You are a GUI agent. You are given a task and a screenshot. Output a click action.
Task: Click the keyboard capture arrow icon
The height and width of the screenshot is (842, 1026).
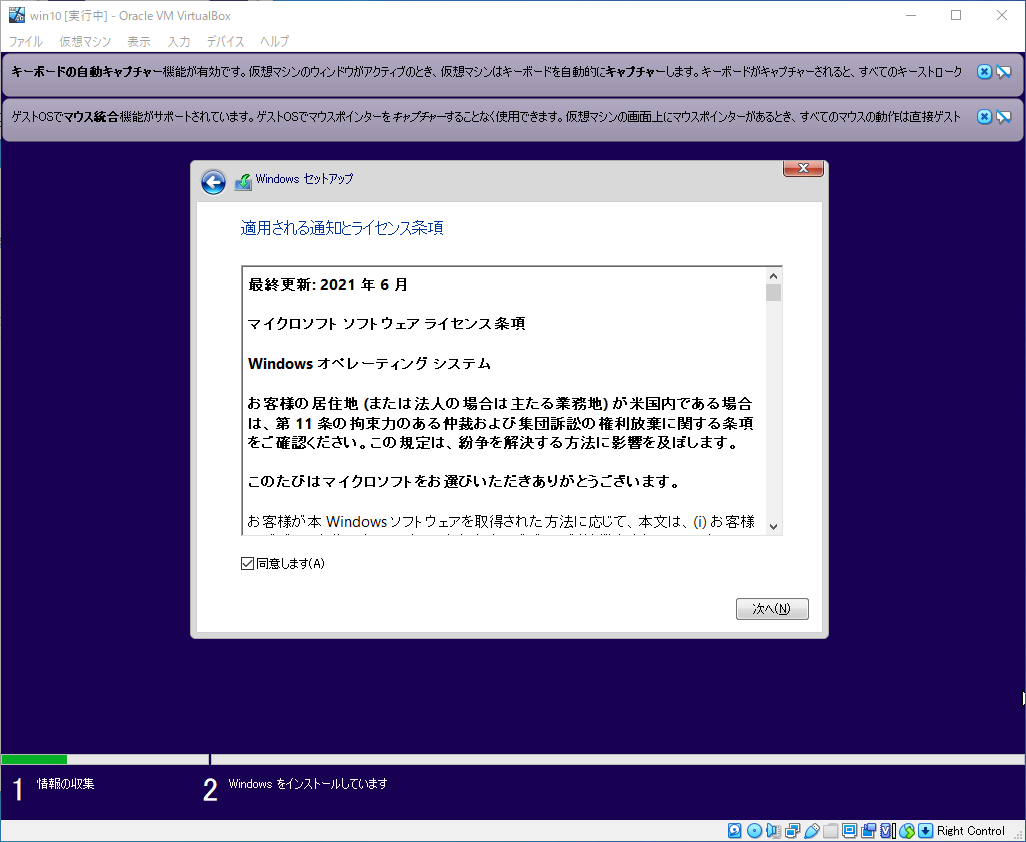[x=925, y=831]
